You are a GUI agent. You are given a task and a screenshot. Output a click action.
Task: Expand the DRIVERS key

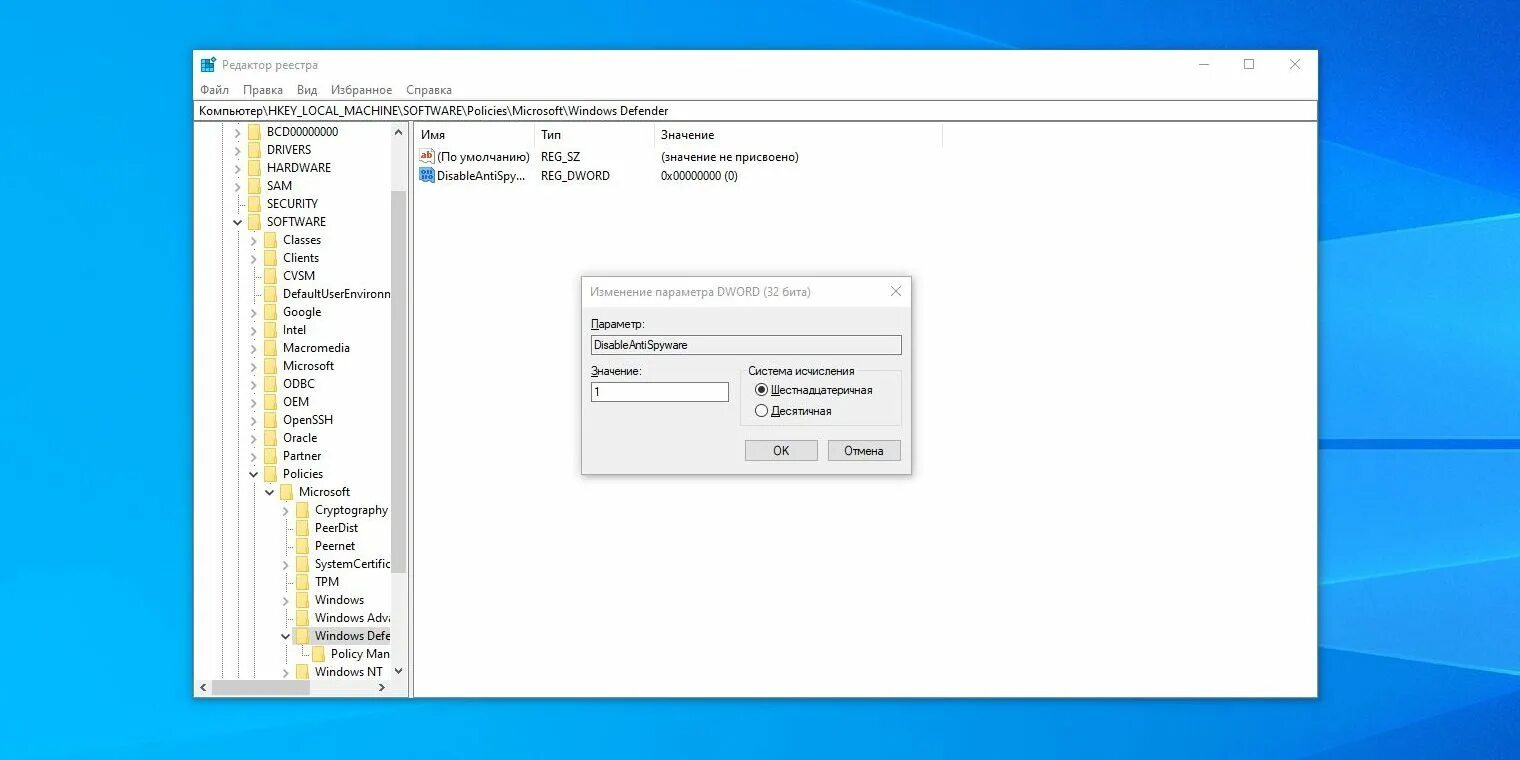coord(238,150)
